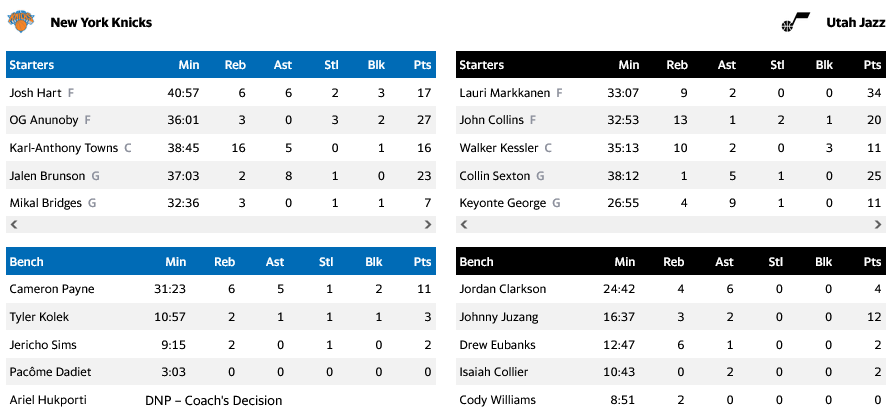Click the Utah Jazz logo

point(796,22)
